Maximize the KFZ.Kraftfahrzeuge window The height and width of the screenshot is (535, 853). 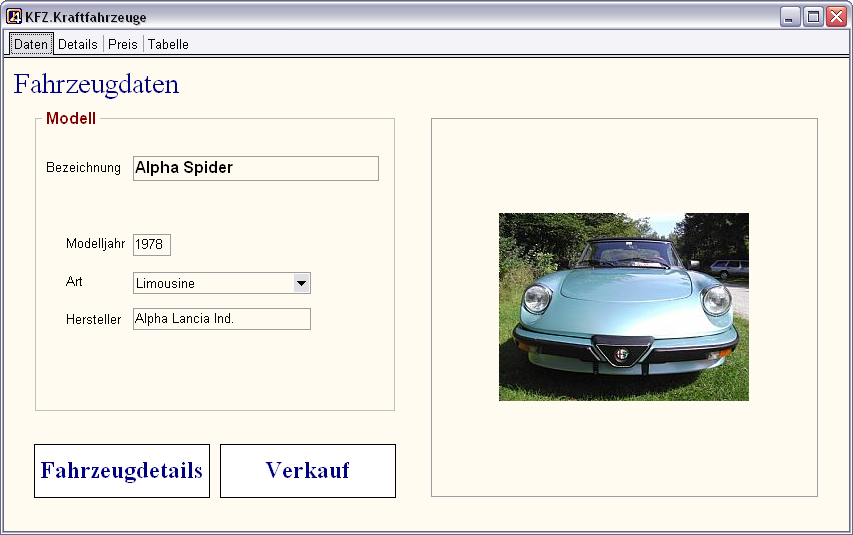click(813, 17)
